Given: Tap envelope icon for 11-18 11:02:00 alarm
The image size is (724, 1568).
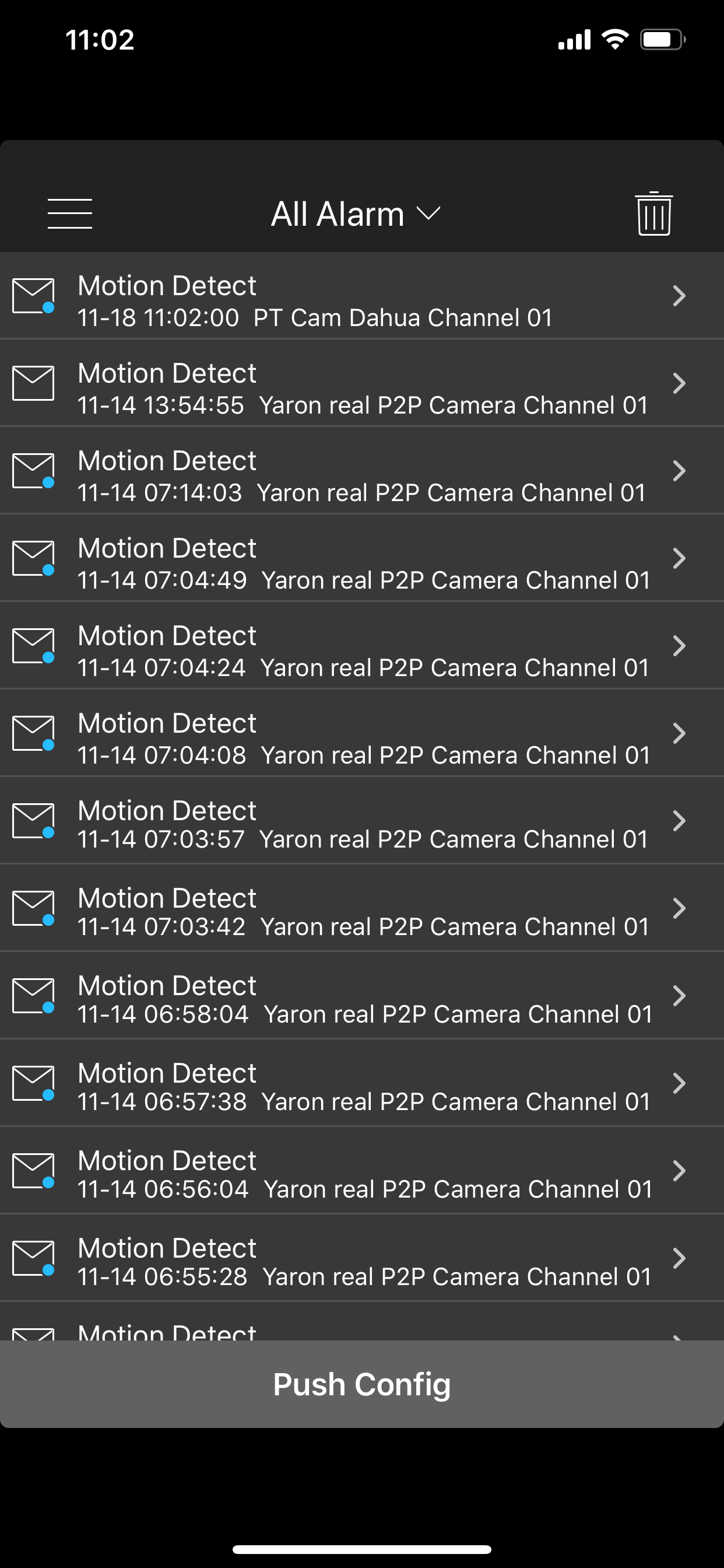Looking at the screenshot, I should pos(33,296).
